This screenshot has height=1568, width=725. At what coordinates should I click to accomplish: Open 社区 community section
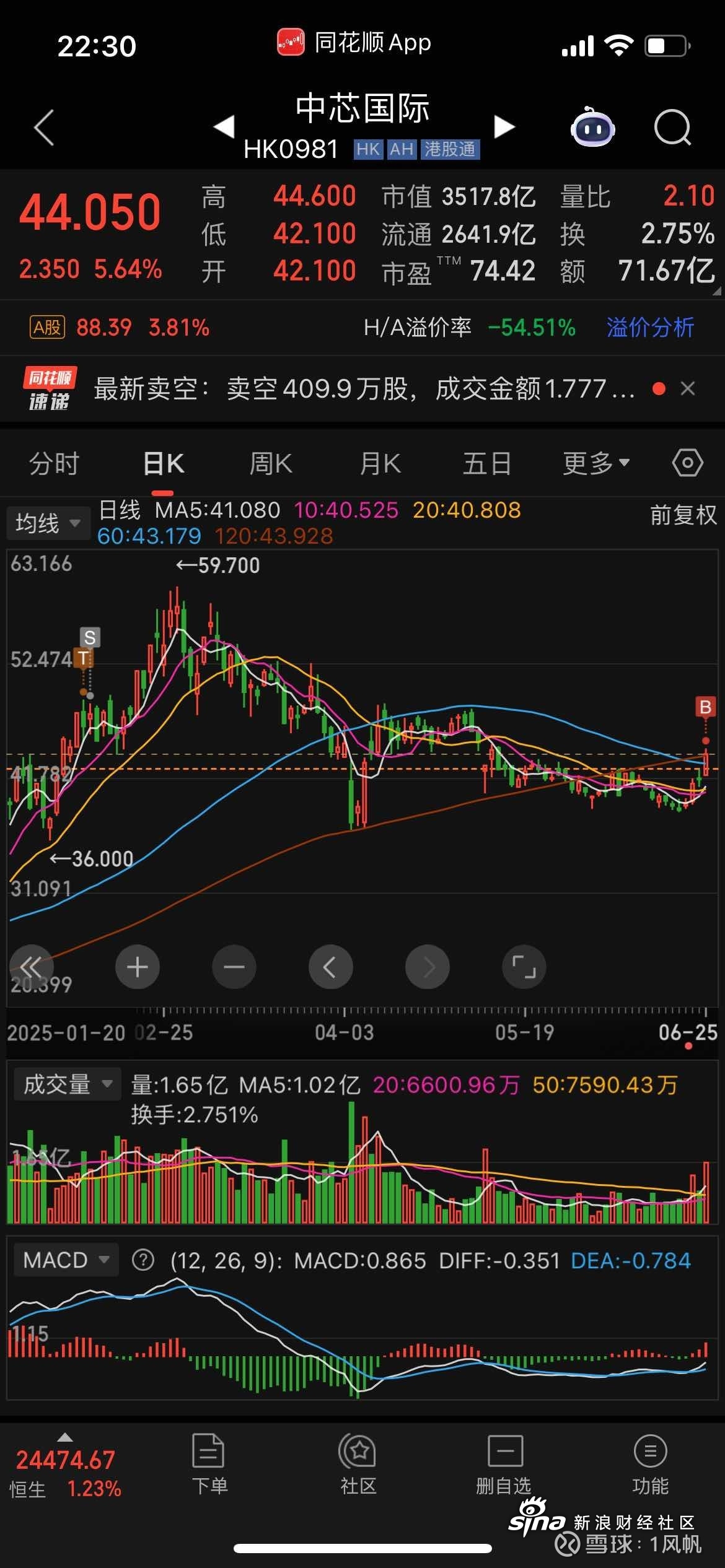click(x=358, y=1464)
